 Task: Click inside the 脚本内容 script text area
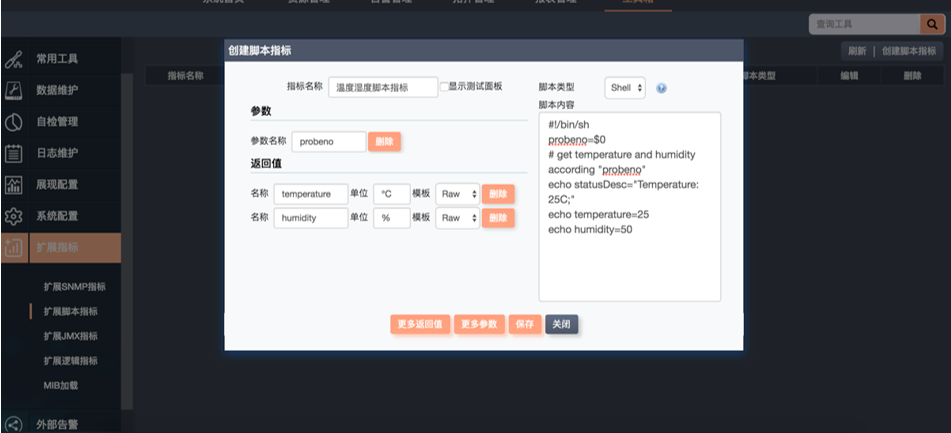click(629, 260)
